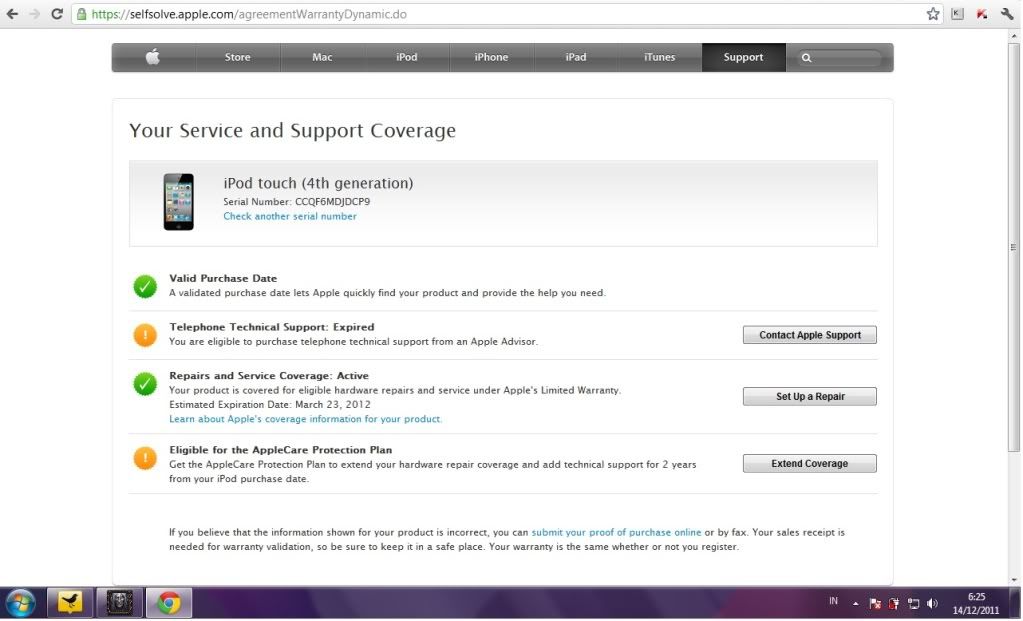Click the Extend Coverage button
Viewport: 1023px width, 621px height.
pyautogui.click(x=810, y=464)
